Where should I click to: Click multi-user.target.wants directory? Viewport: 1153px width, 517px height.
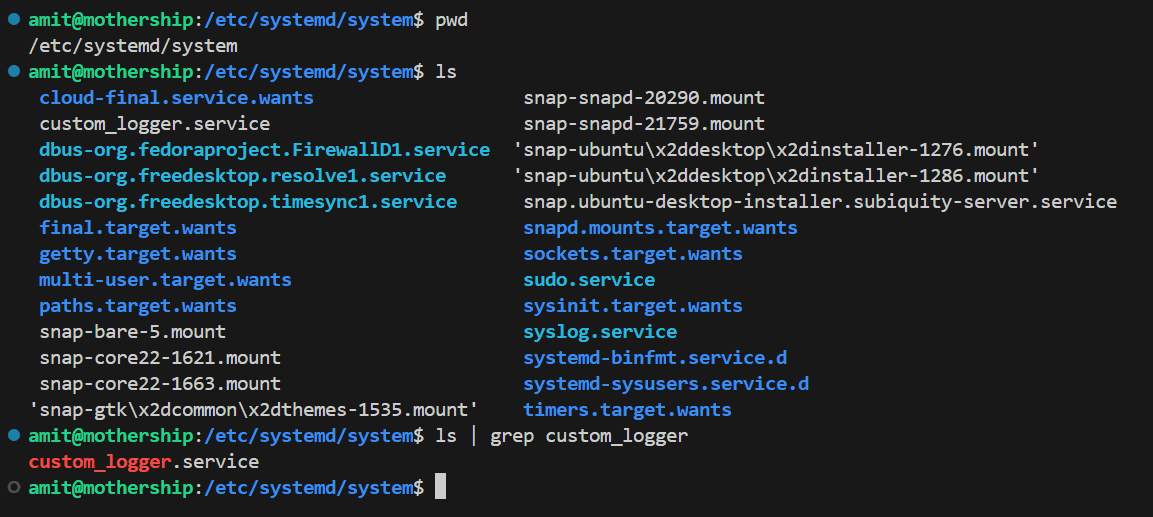[x=165, y=280]
